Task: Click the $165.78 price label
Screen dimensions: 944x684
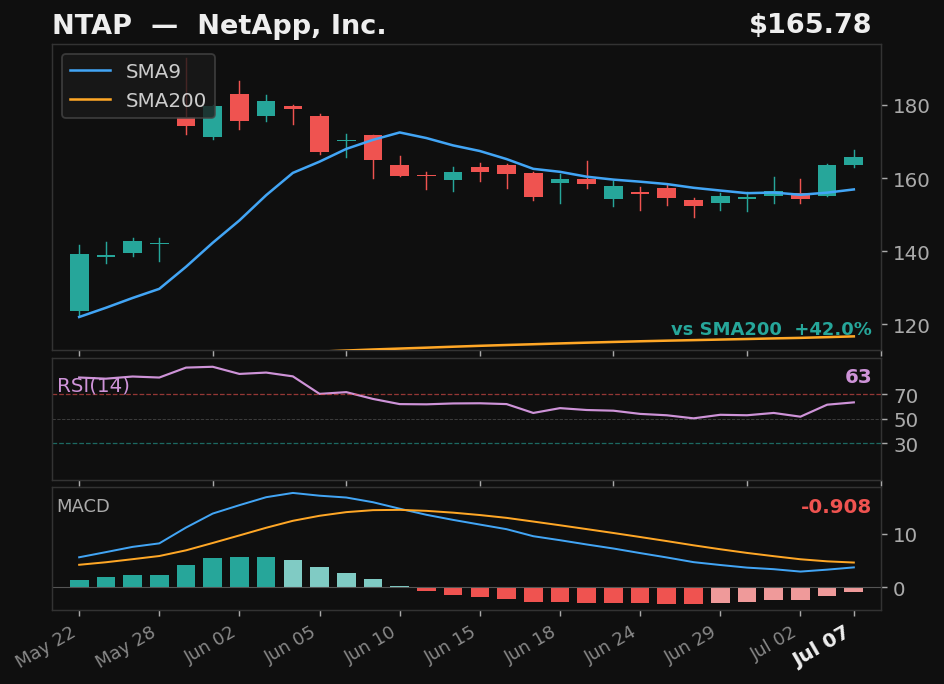Action: (810, 25)
